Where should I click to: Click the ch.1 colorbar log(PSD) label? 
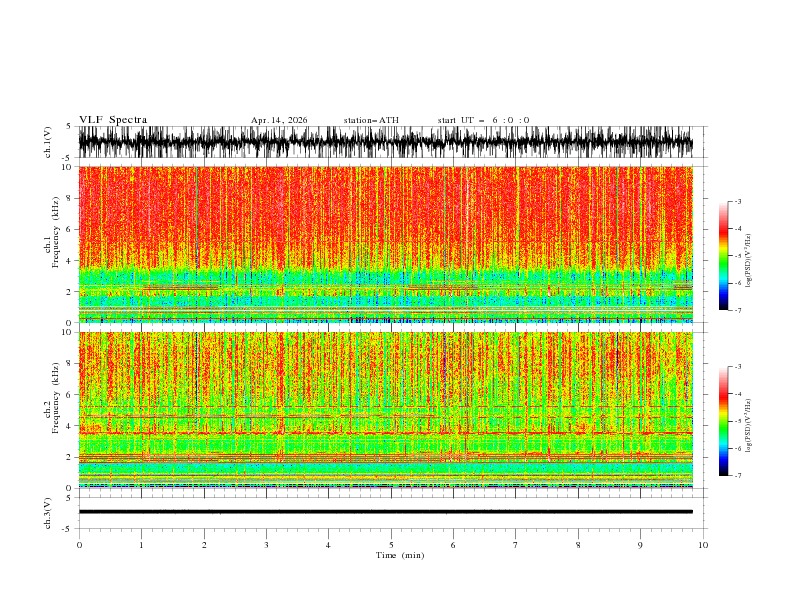click(748, 261)
